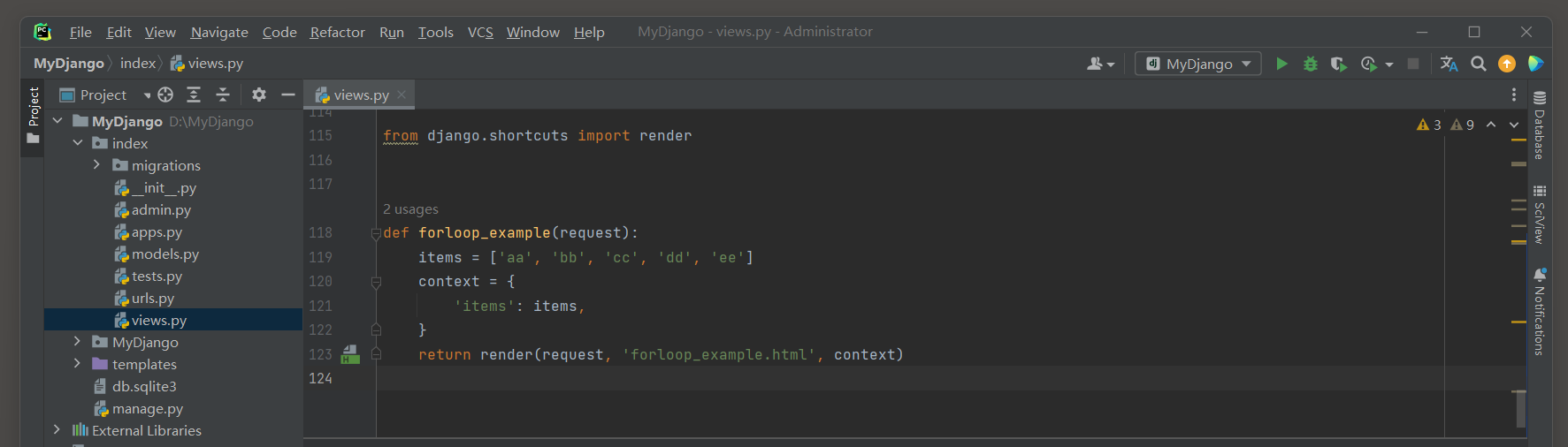Collapse all in project tree
1568x447 pixels.
coord(223,95)
